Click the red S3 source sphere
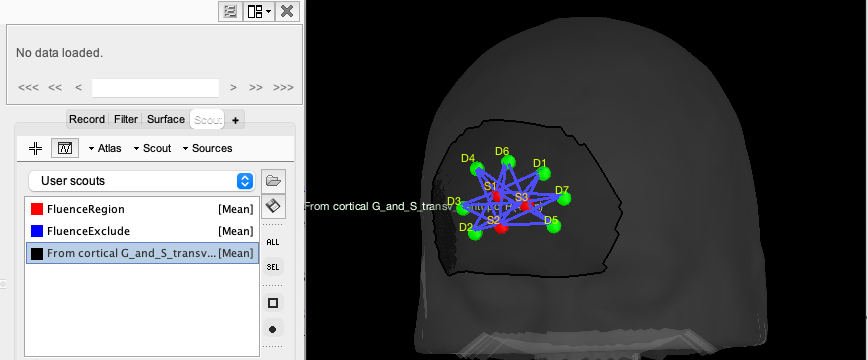 point(525,206)
